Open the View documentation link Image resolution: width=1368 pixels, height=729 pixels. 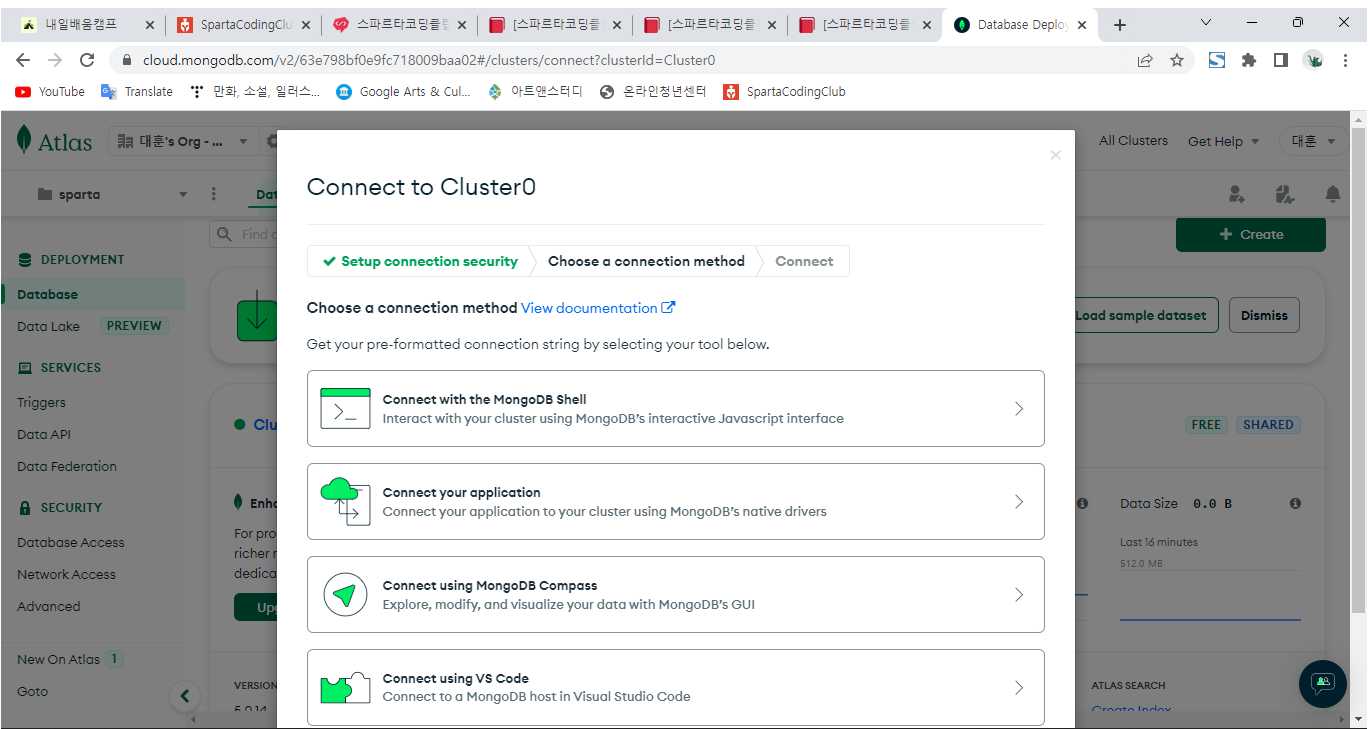(x=598, y=308)
